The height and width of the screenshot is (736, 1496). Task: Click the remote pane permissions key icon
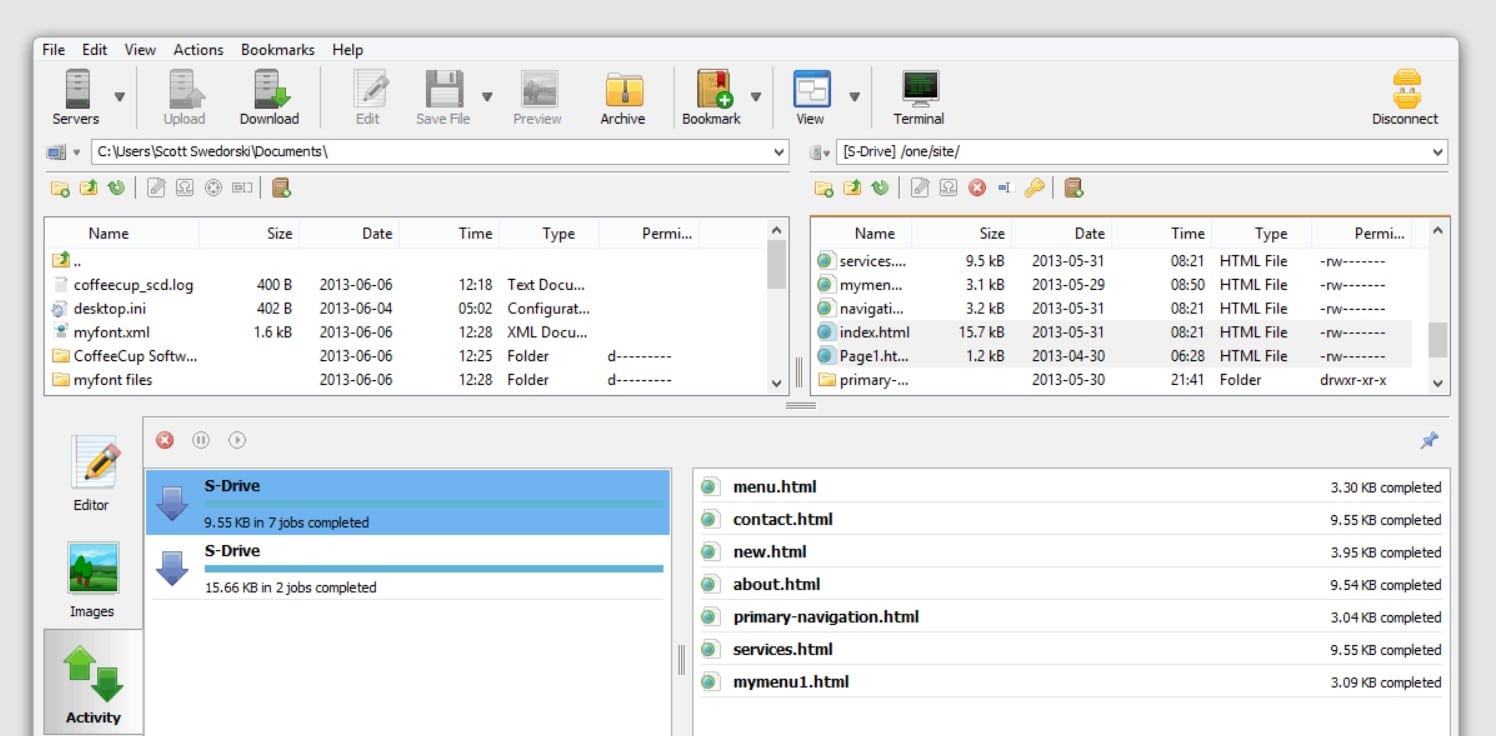tap(1035, 188)
